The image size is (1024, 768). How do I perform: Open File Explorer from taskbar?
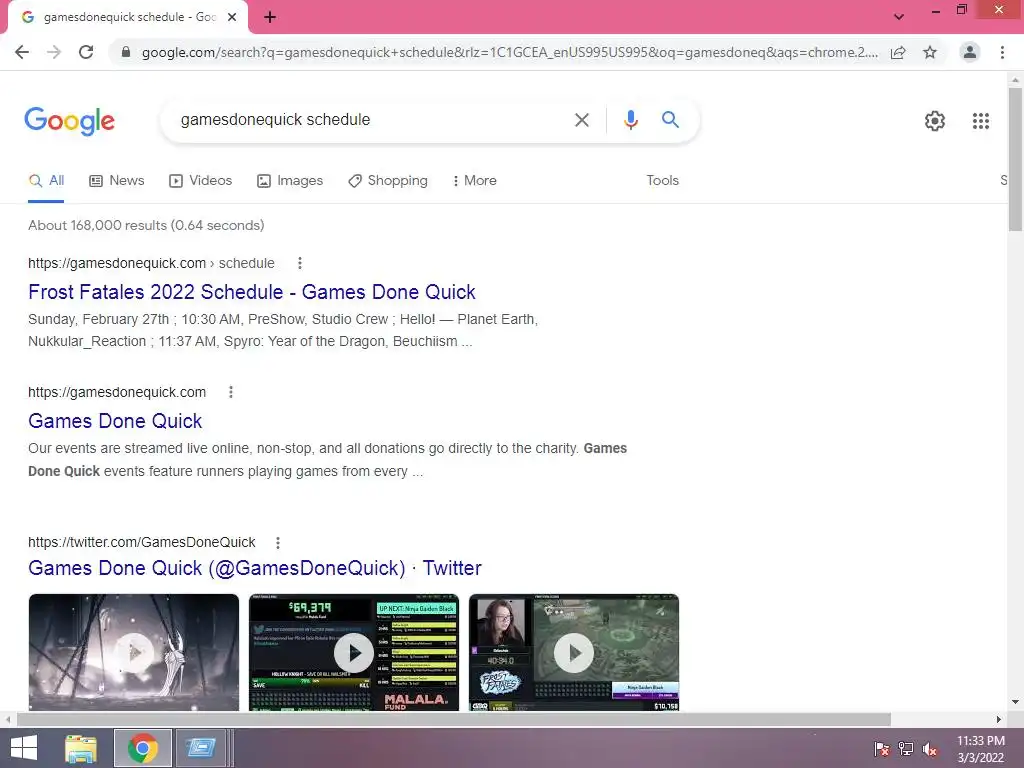81,748
